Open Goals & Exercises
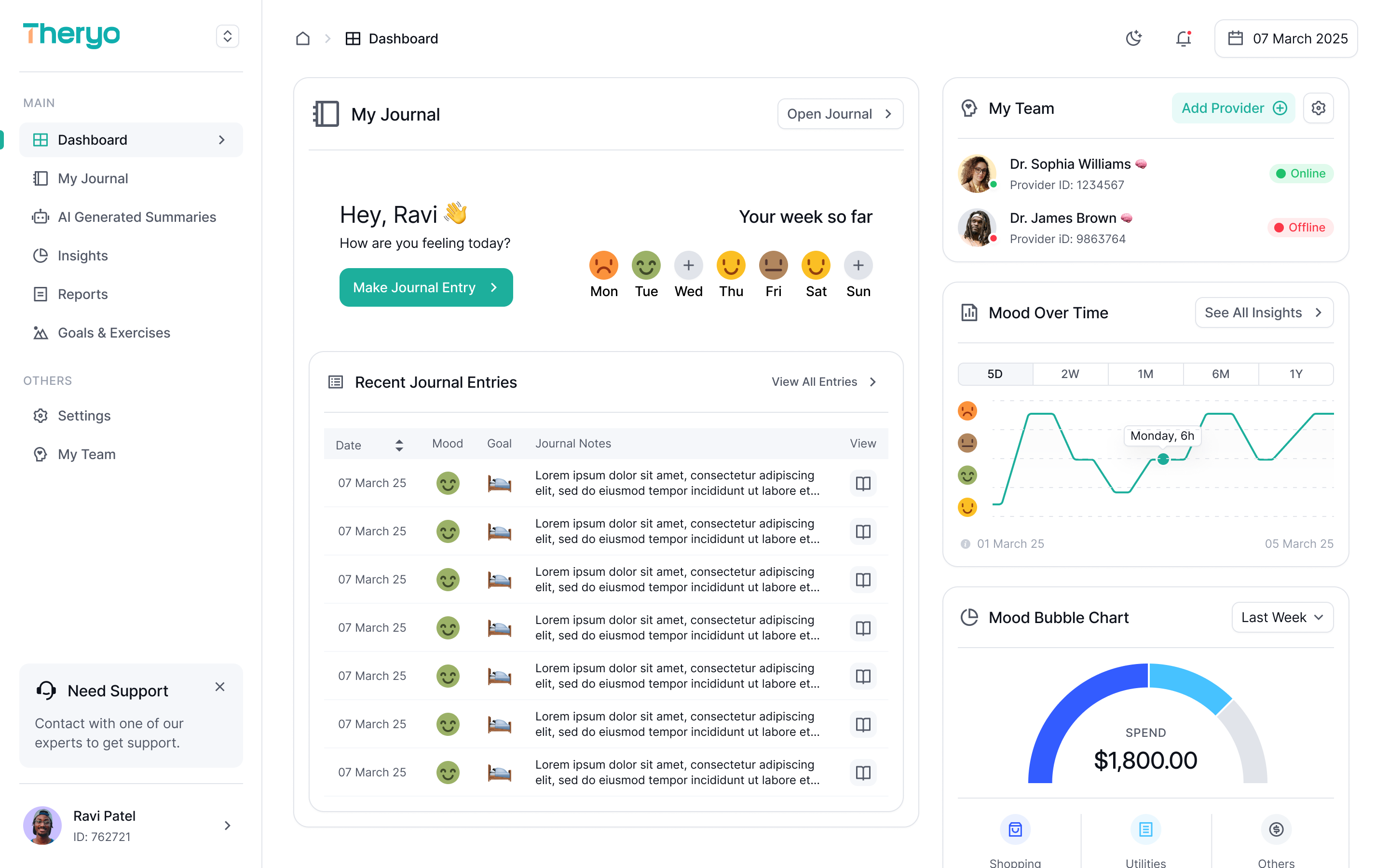The height and width of the screenshot is (868, 1389). click(113, 332)
